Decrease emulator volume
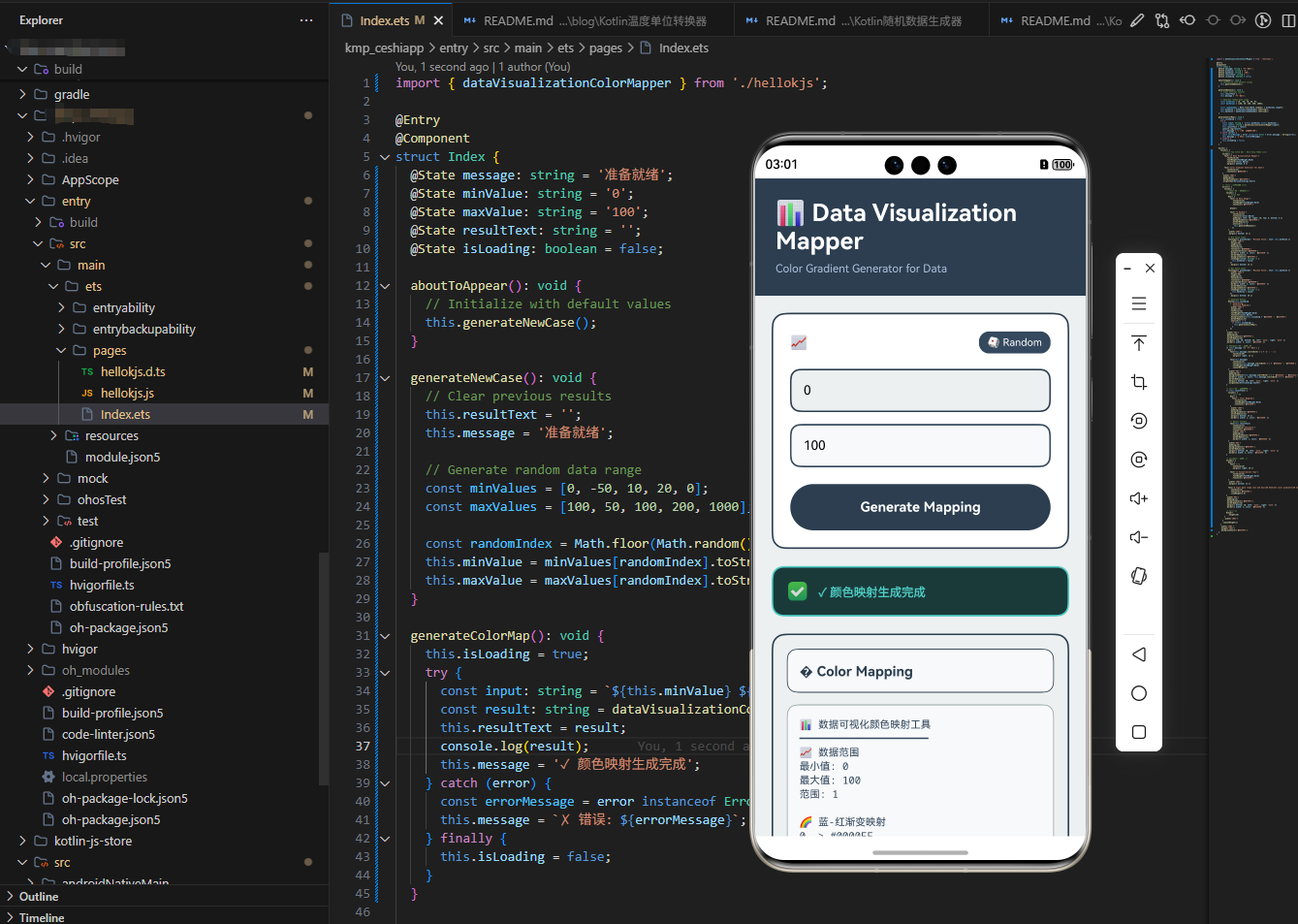This screenshot has height=924, width=1298. [x=1139, y=537]
